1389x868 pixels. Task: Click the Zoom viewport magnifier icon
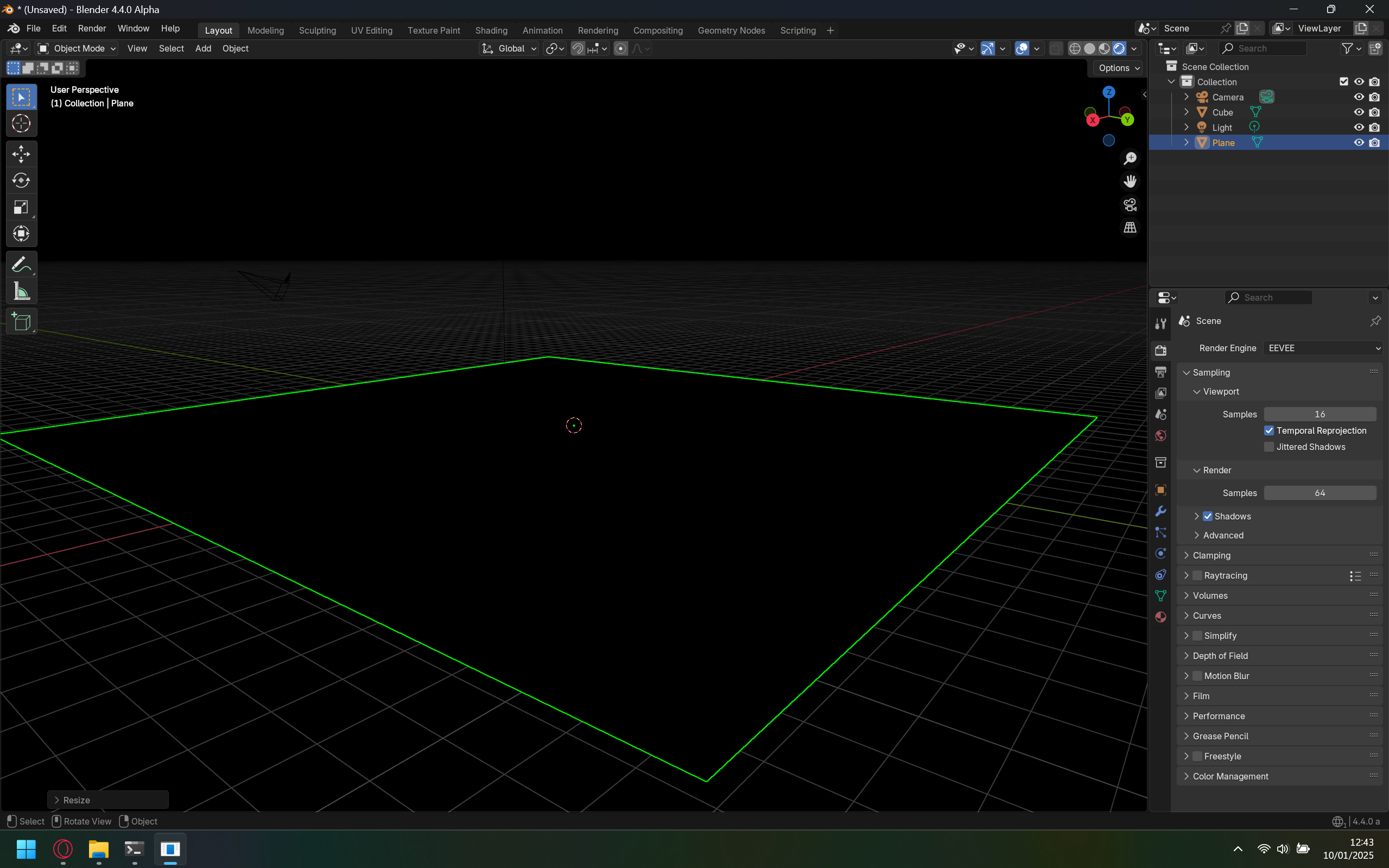pos(1130,159)
